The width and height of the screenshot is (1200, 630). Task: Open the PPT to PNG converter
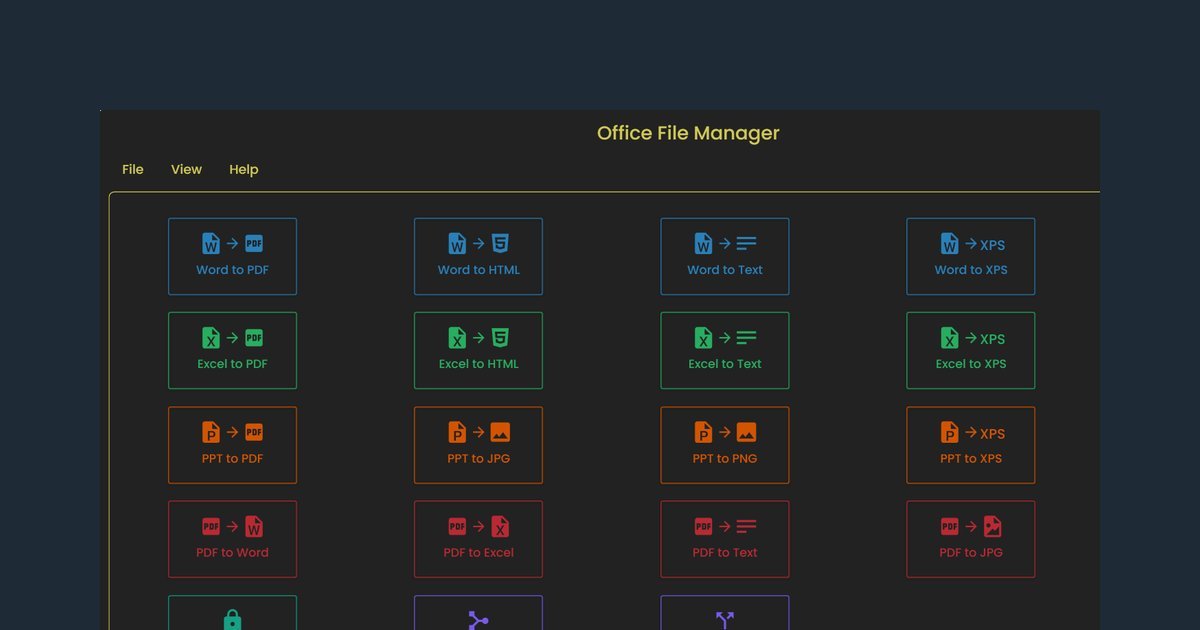coord(724,445)
